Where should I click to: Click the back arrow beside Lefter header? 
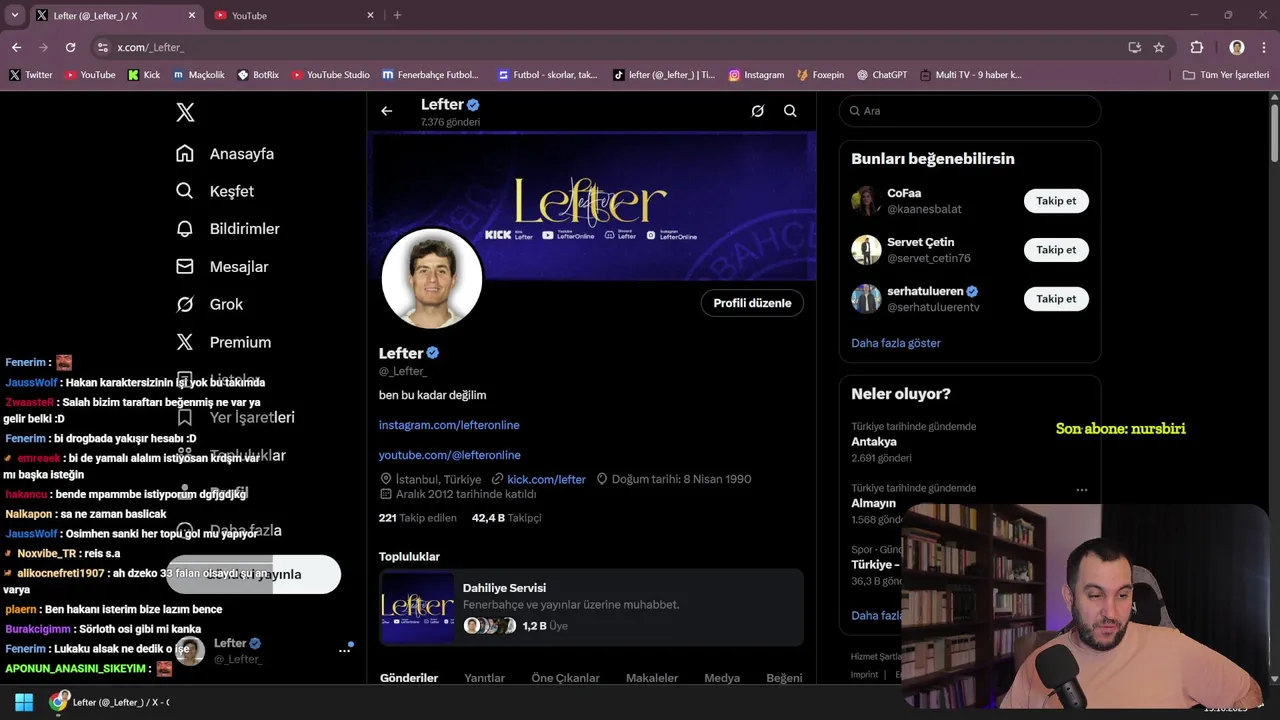[387, 111]
